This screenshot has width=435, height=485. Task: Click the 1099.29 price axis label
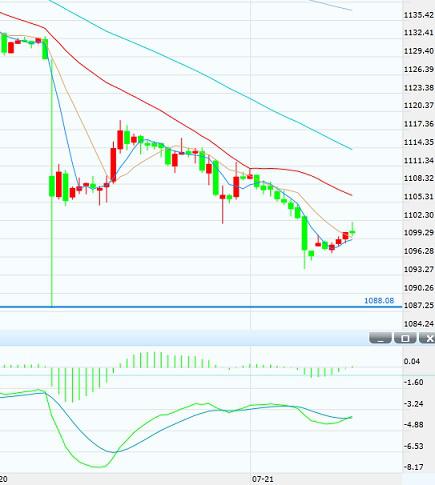(x=419, y=233)
